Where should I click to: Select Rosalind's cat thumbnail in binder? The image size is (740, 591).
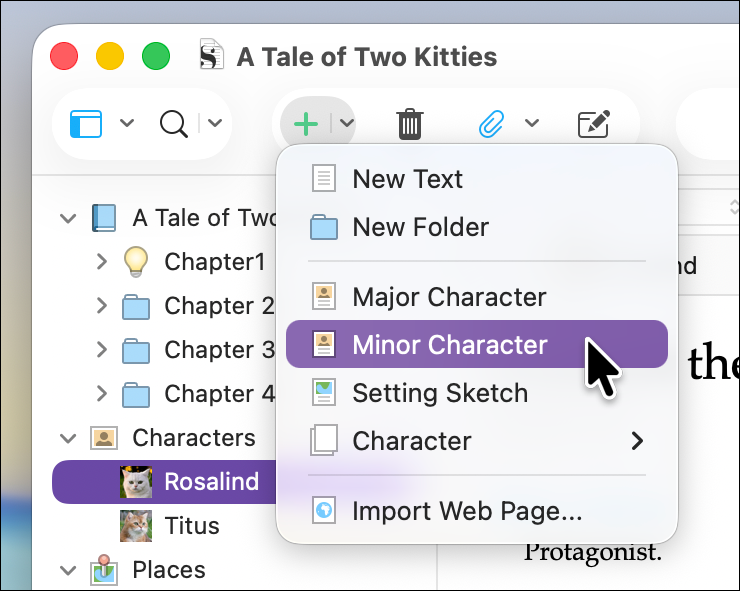coord(136,482)
